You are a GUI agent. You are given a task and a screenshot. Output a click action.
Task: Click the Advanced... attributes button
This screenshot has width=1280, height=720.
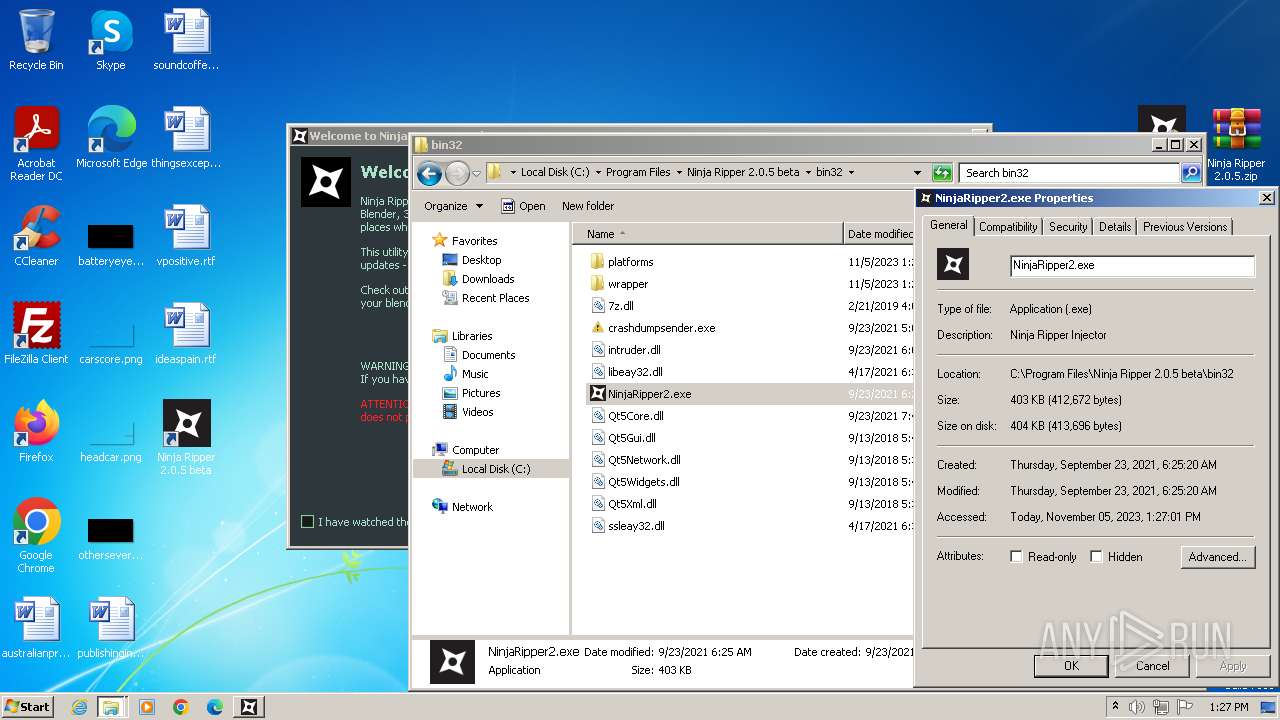[x=1217, y=557]
